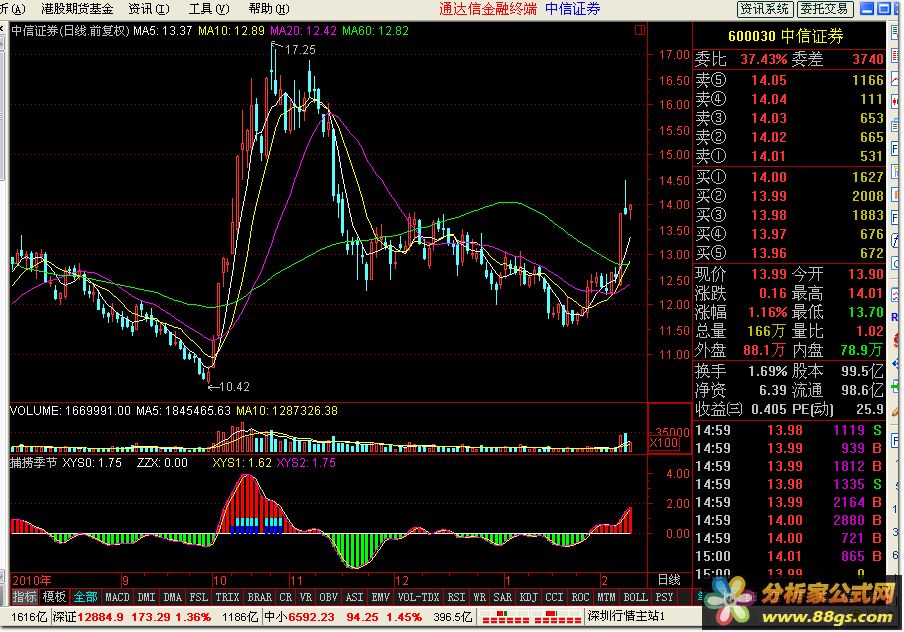Image resolution: width=904 pixels, height=632 pixels.
Task: Select the ROC indicator tab
Action: [580, 597]
